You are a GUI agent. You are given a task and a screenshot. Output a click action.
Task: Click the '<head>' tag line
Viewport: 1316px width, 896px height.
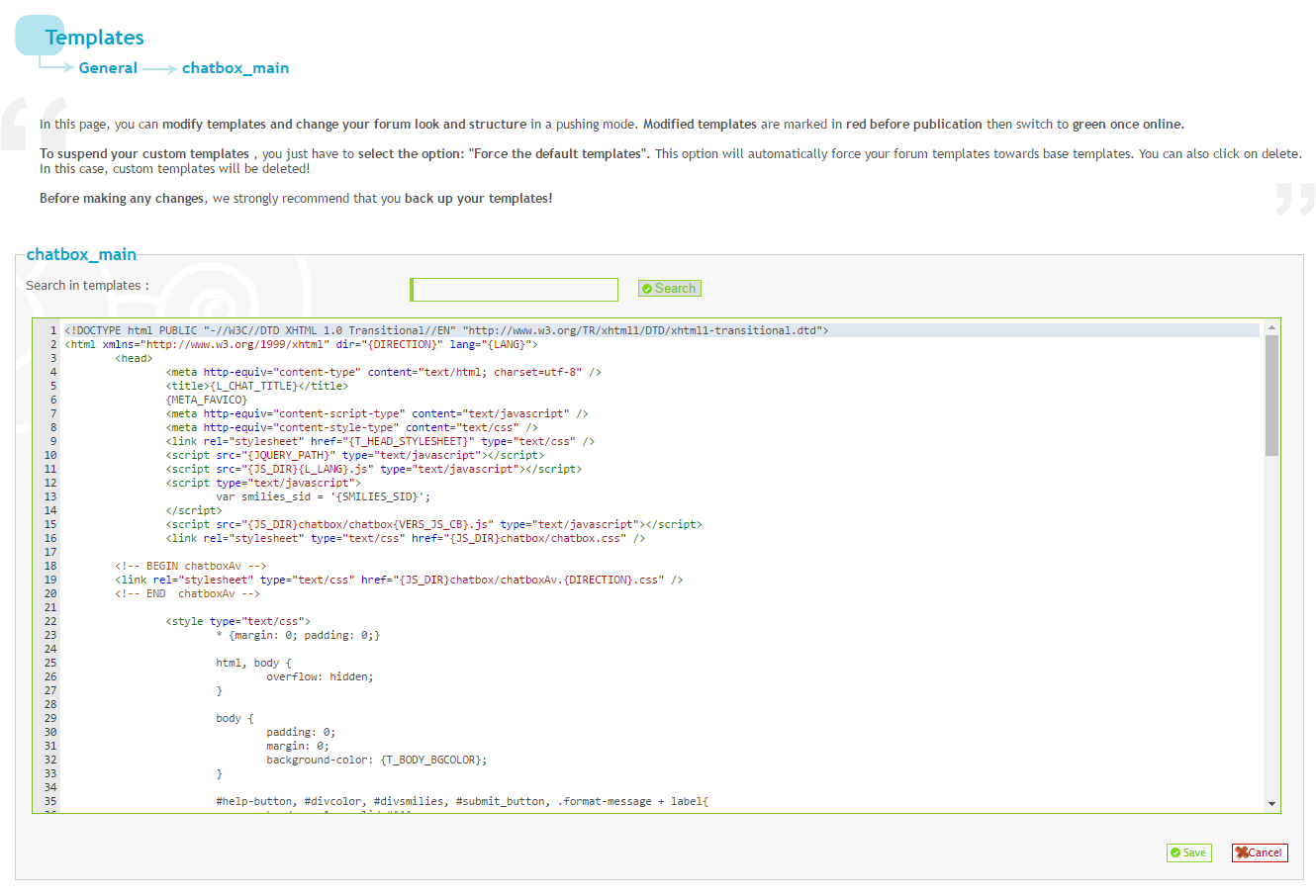click(134, 358)
